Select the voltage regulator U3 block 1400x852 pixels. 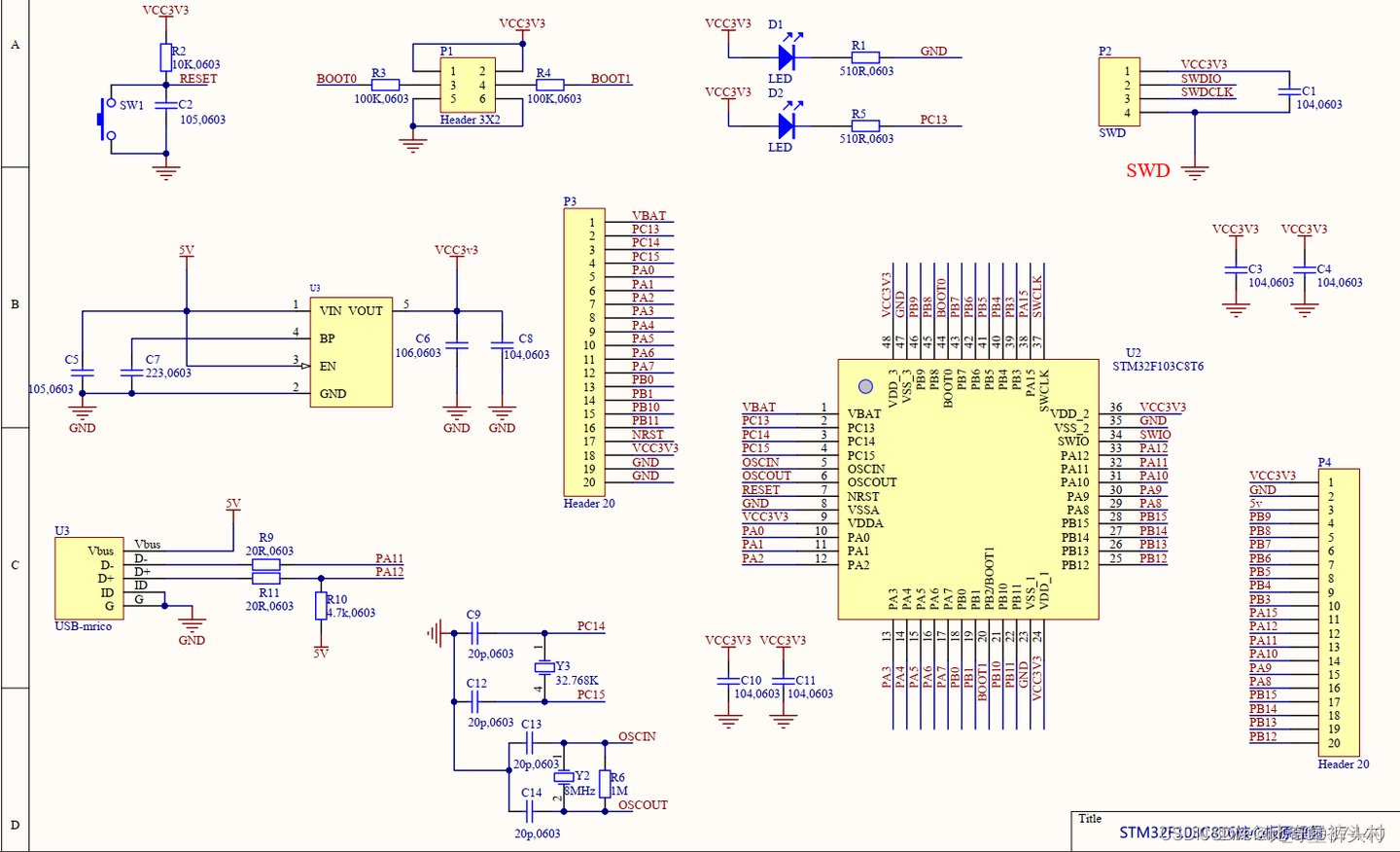pyautogui.click(x=352, y=353)
